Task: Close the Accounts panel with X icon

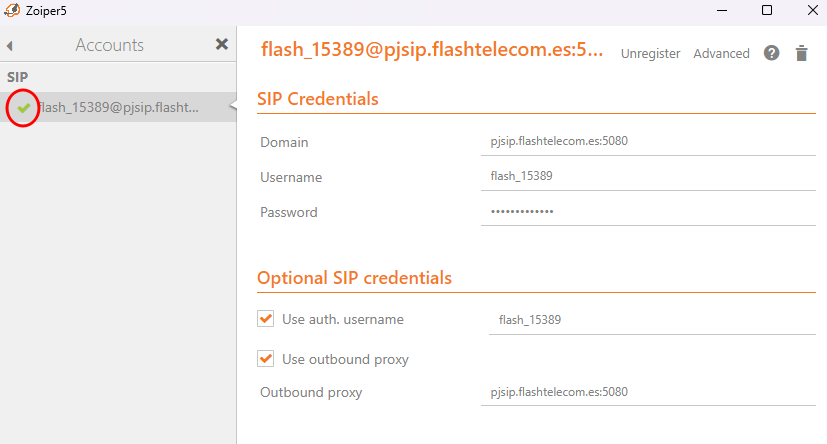Action: pos(222,44)
